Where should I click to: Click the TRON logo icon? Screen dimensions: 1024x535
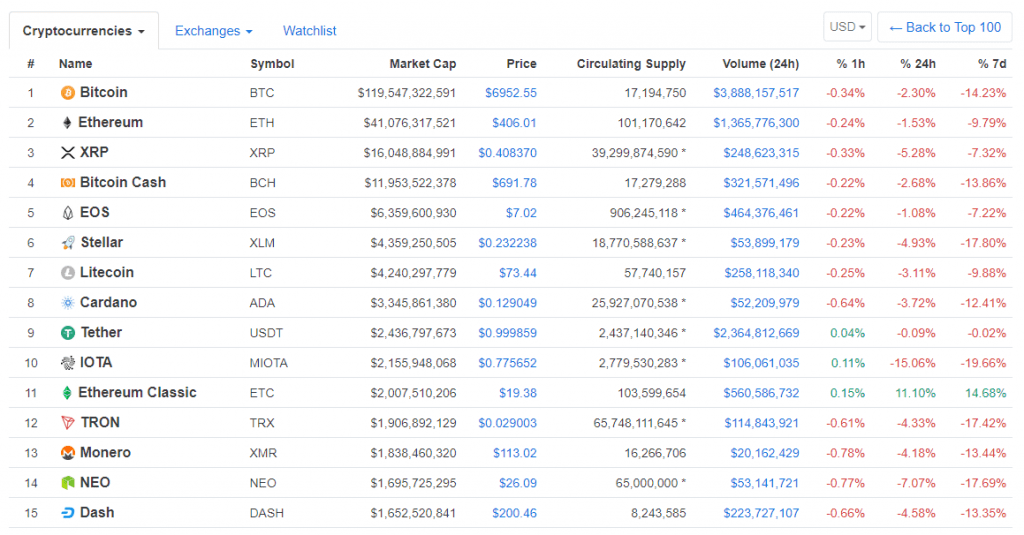coord(68,423)
